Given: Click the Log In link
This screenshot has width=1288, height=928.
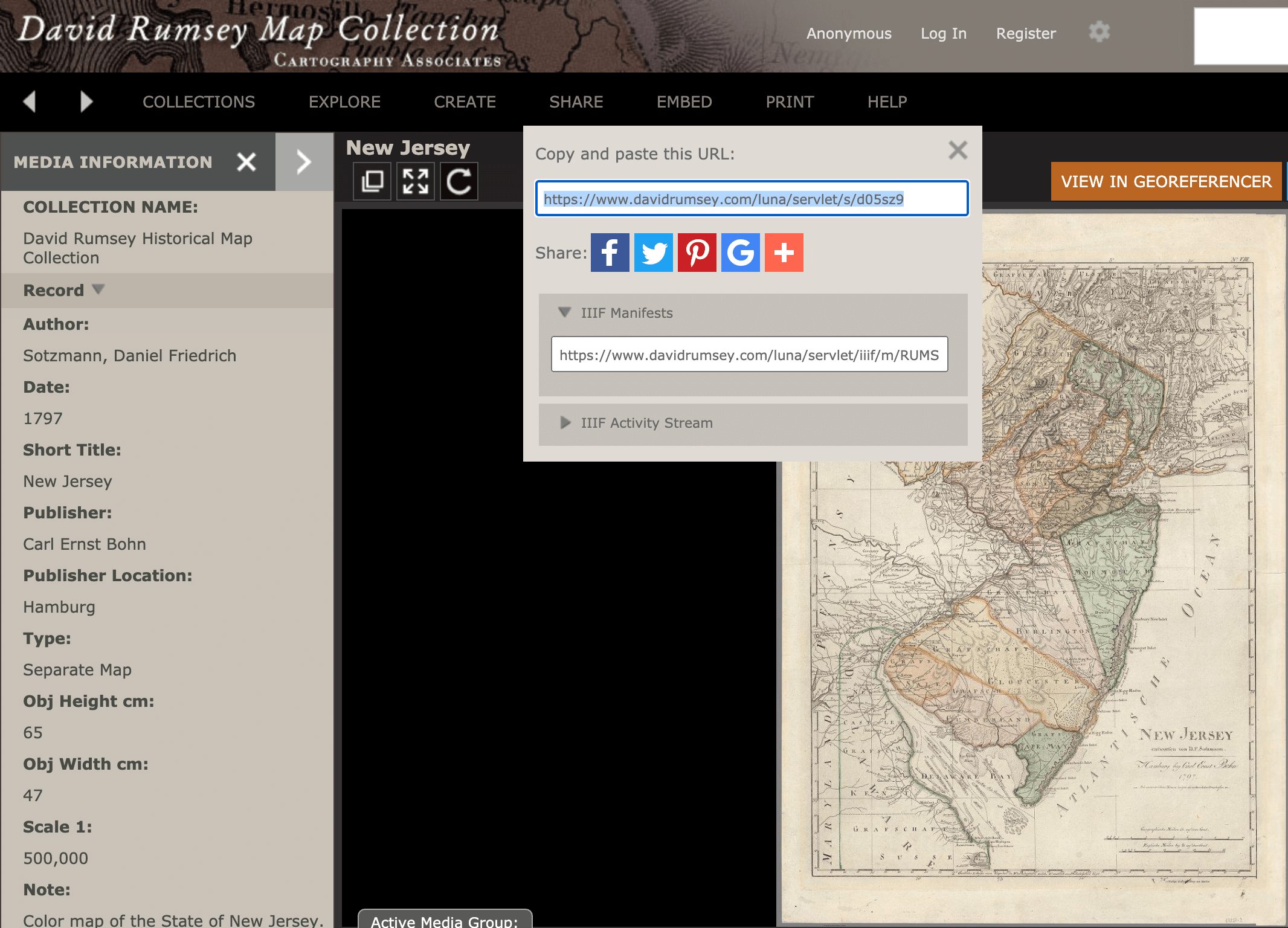Looking at the screenshot, I should [943, 33].
